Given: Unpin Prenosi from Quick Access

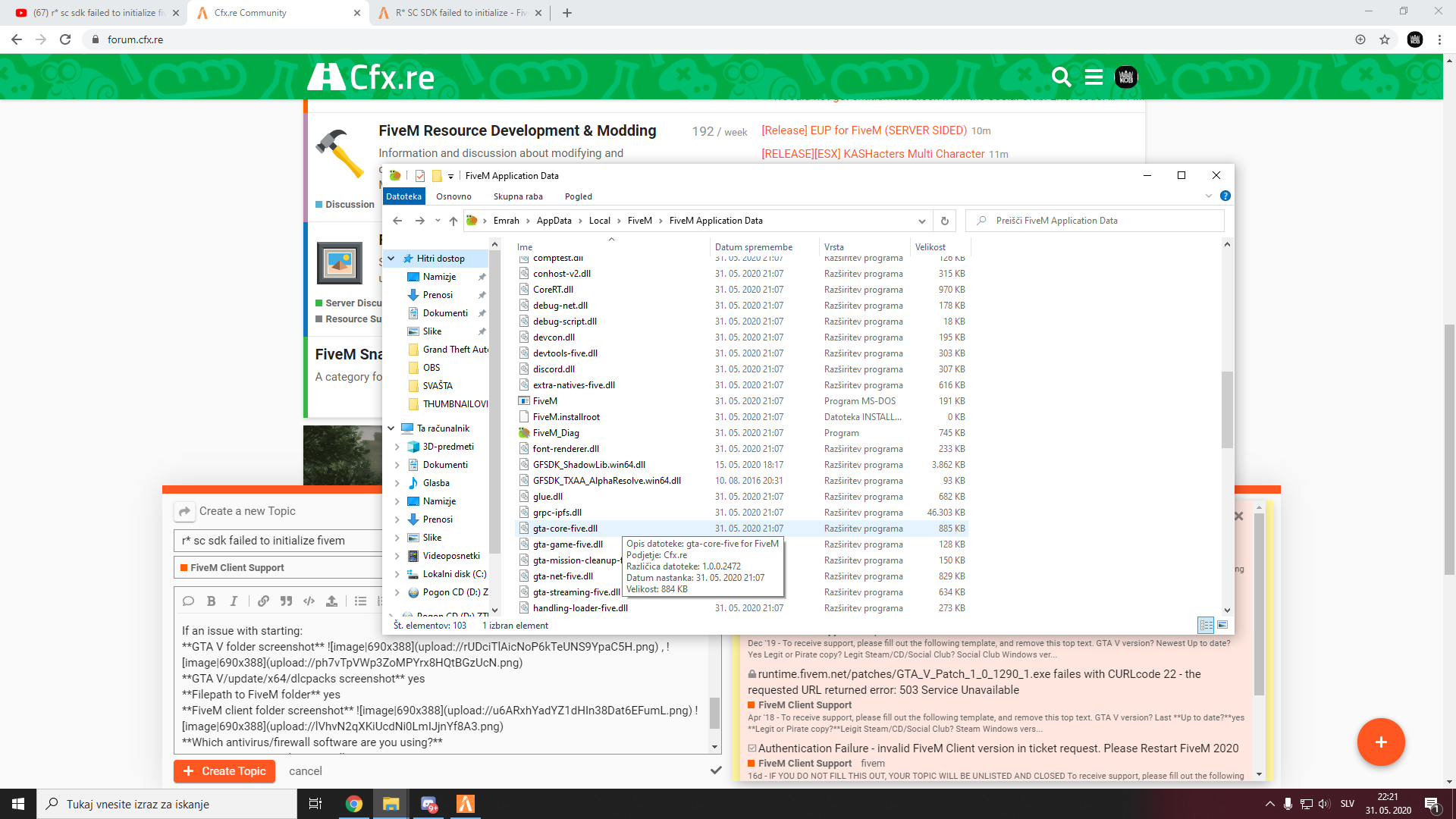Looking at the screenshot, I should tap(482, 294).
